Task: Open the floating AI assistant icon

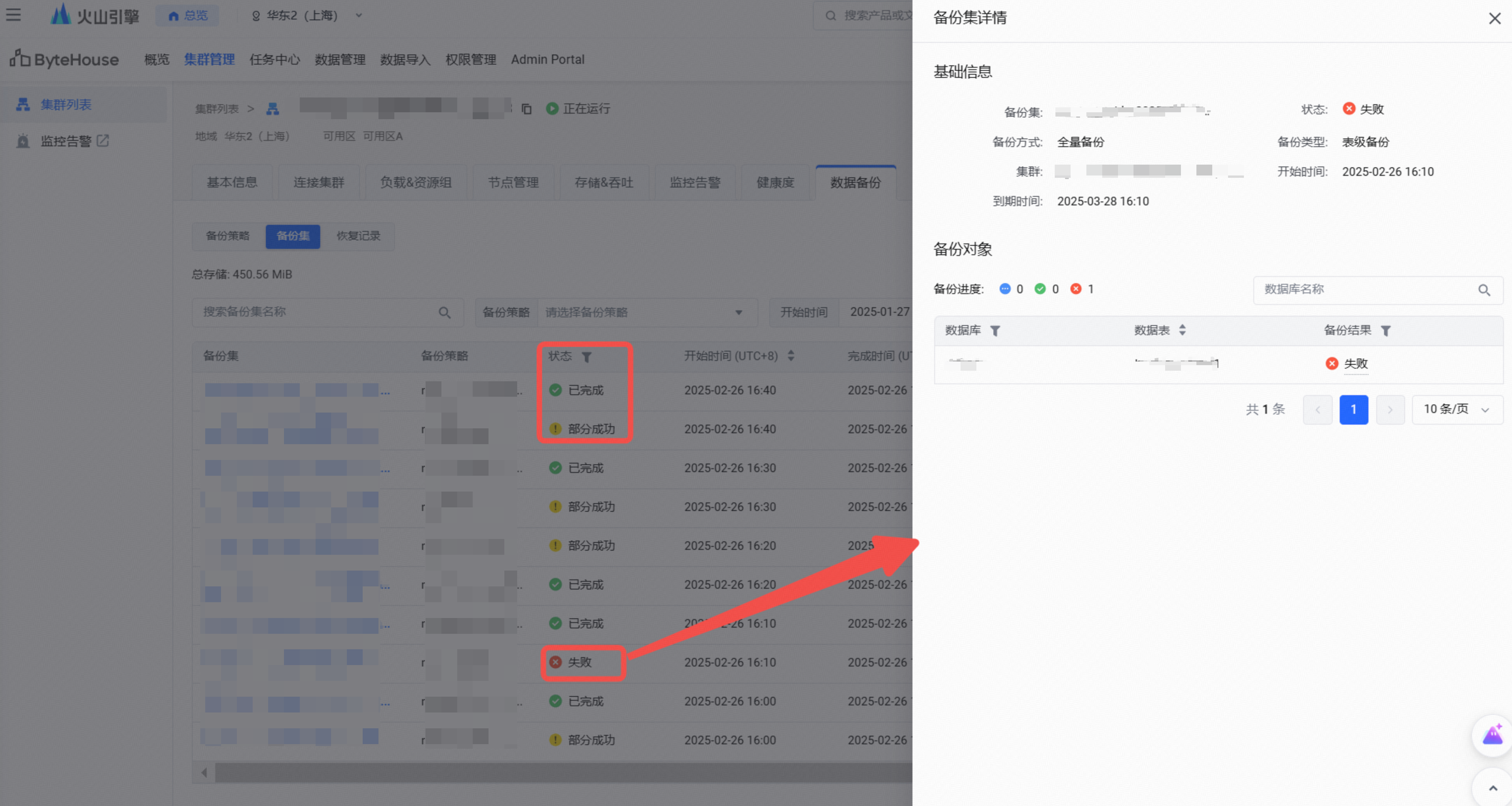Action: pos(1492,735)
